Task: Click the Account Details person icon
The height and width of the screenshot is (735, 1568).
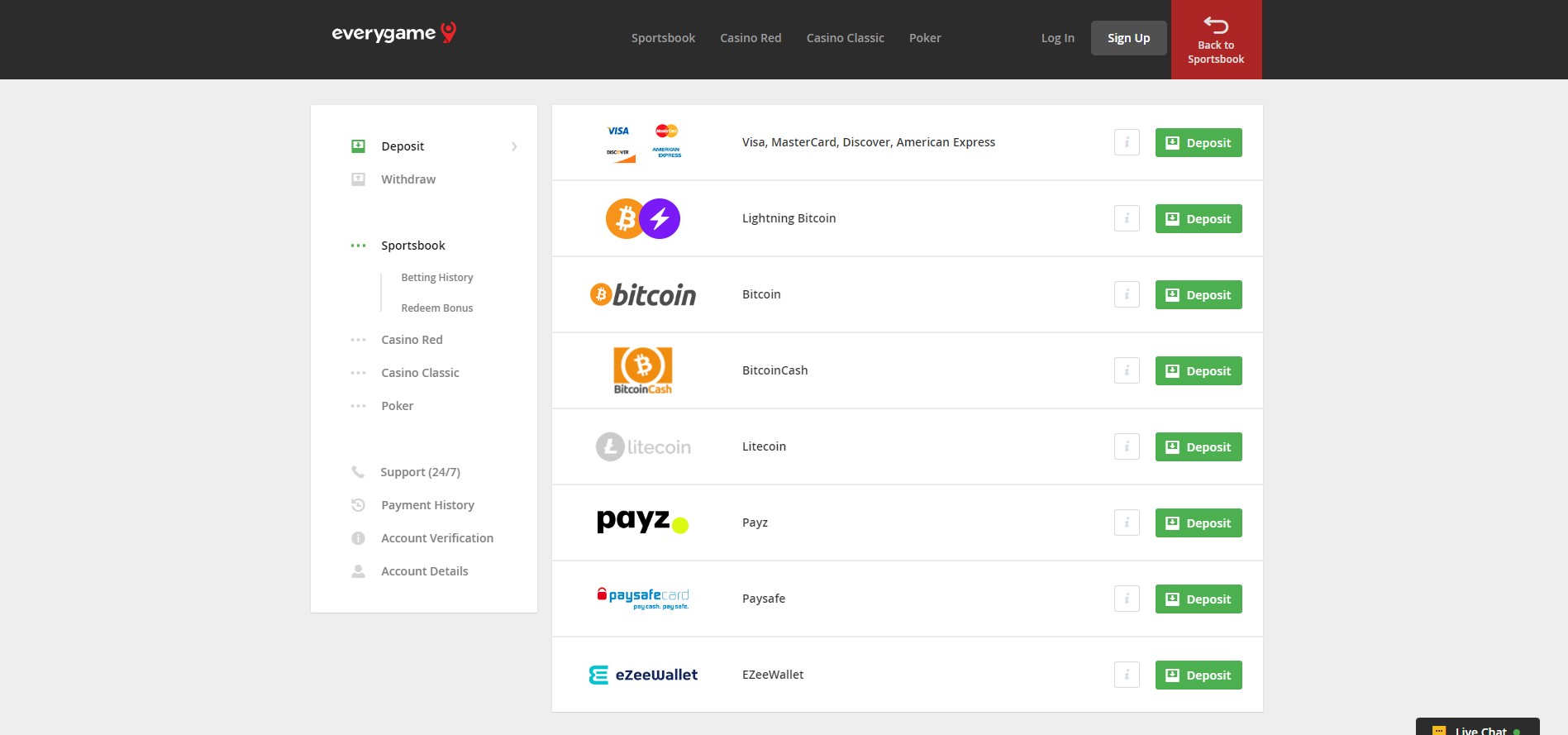Action: click(358, 571)
